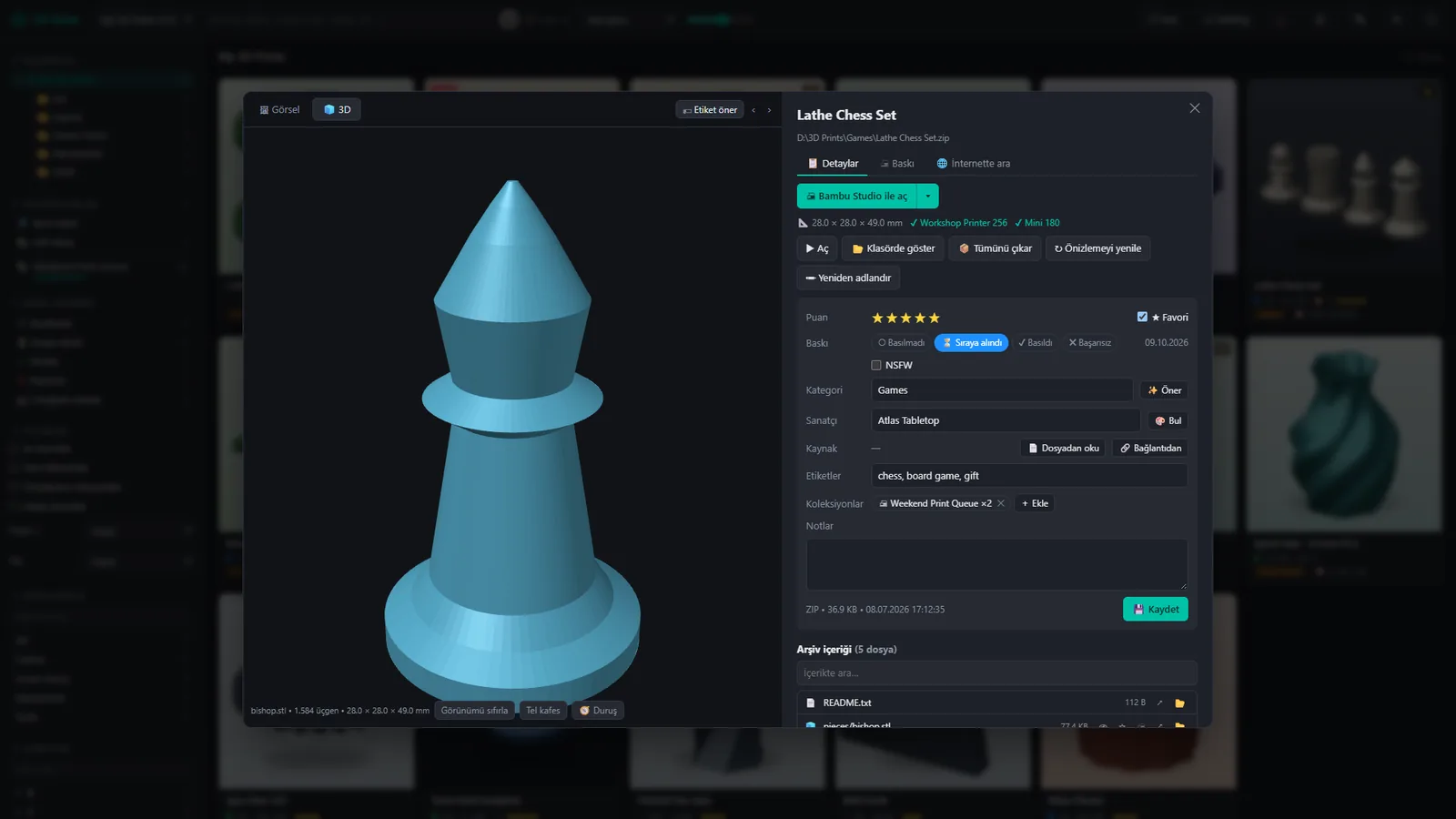Open README.txt externally with arrow icon
The image size is (1456, 819).
[x=1159, y=703]
